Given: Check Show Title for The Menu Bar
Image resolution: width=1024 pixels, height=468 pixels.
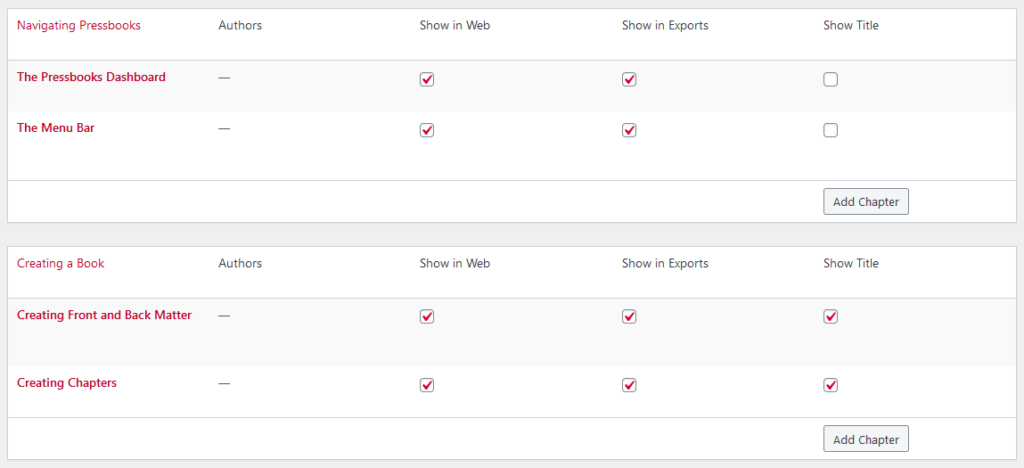Looking at the screenshot, I should [x=830, y=130].
